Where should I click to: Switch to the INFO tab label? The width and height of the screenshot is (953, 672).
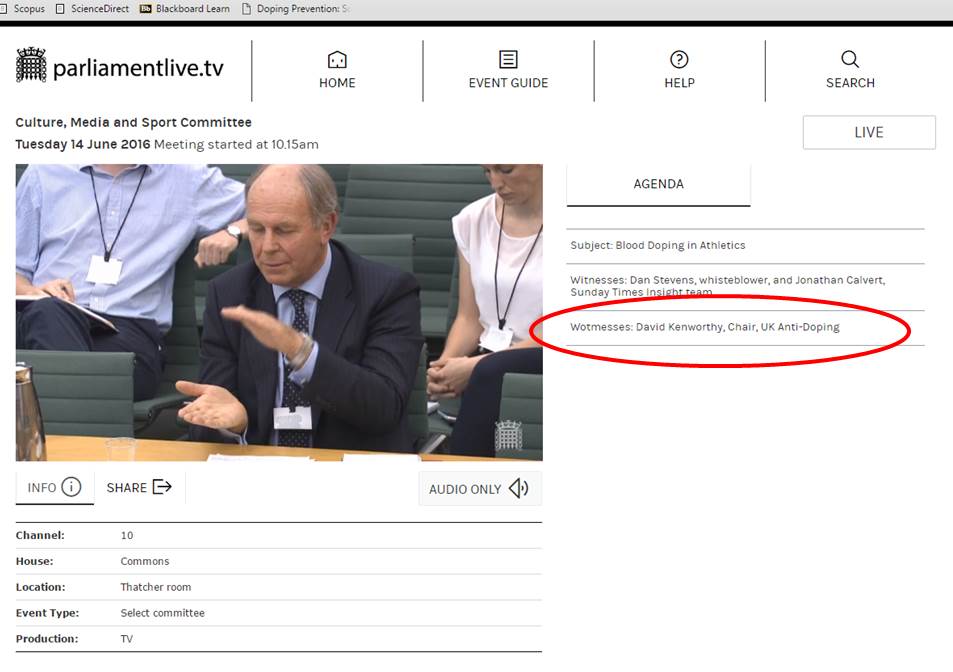click(x=42, y=488)
